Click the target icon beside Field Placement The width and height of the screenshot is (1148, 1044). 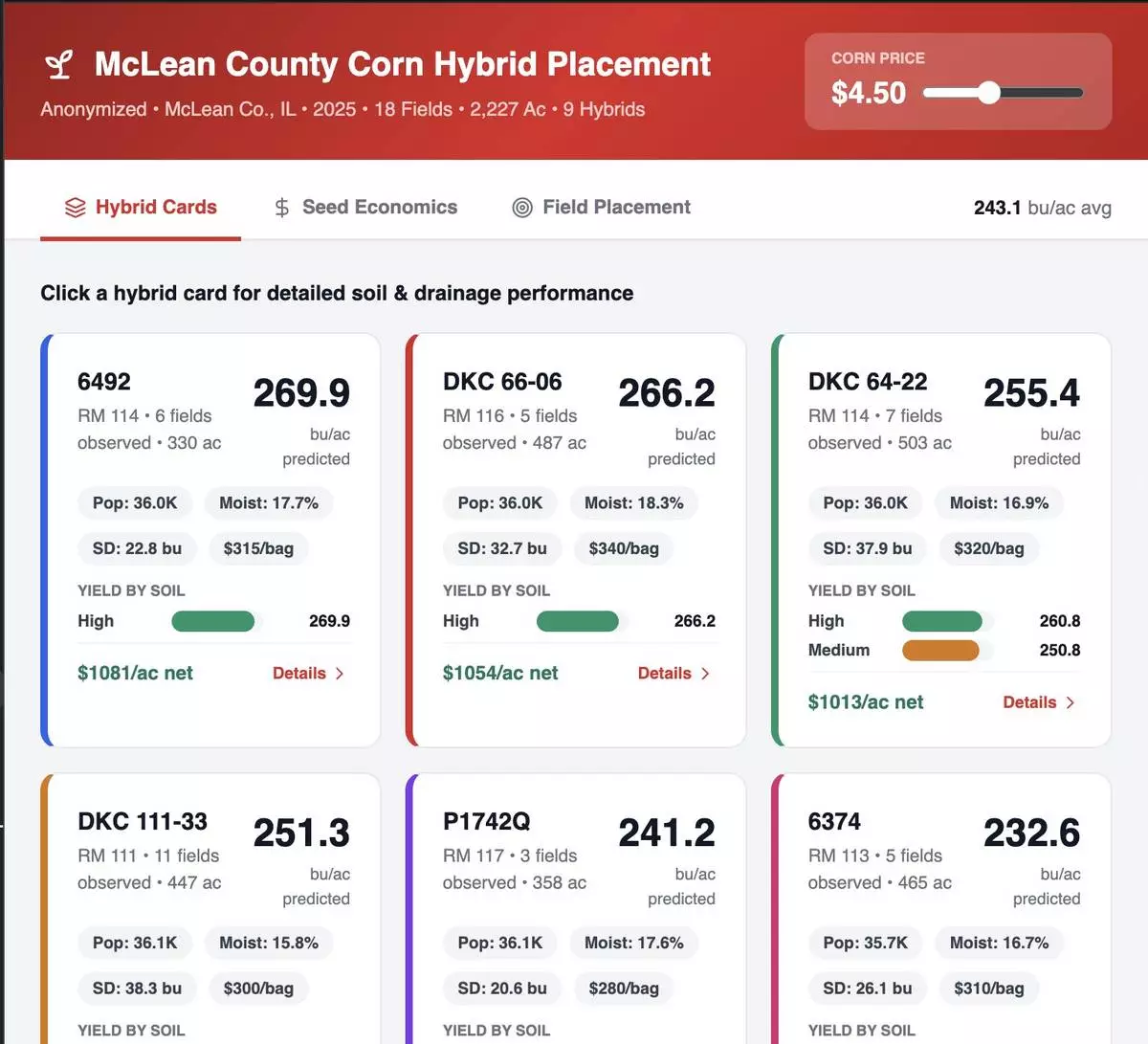tap(521, 207)
